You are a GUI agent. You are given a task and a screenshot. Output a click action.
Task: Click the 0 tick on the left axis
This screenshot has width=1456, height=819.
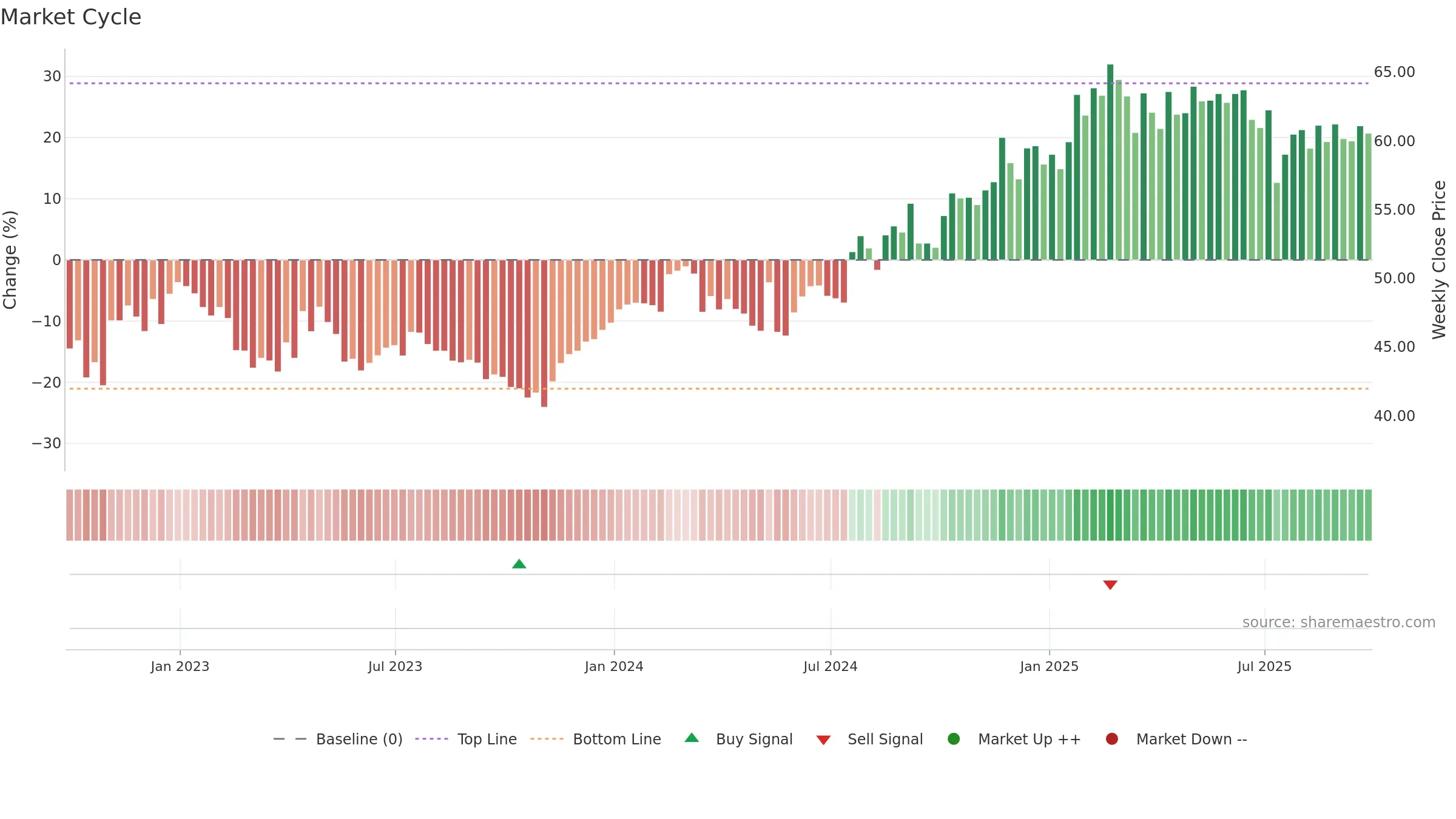[x=57, y=260]
